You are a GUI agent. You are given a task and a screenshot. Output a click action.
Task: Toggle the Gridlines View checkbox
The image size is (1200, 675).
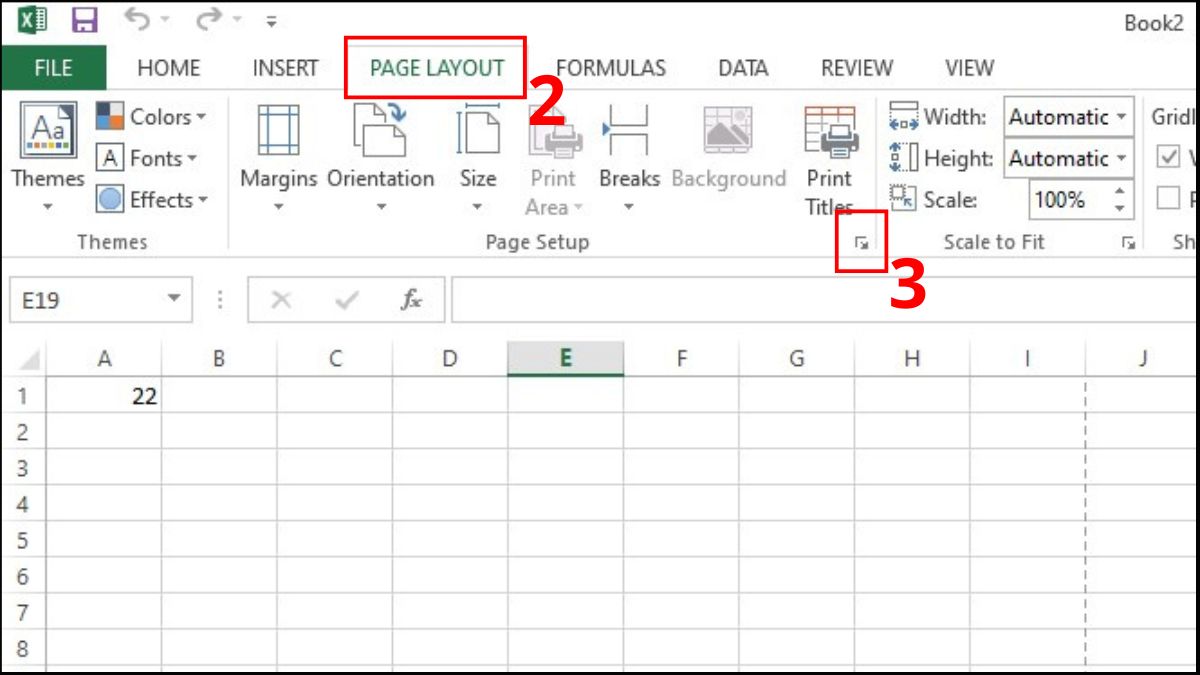pyautogui.click(x=1168, y=158)
